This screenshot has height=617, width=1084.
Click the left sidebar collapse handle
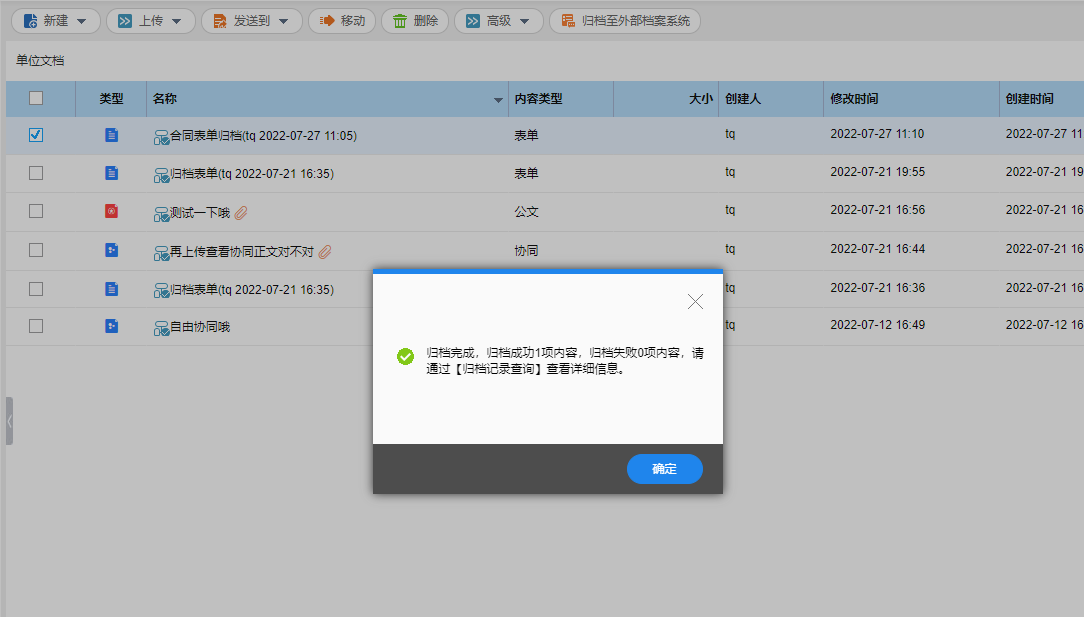tap(9, 421)
